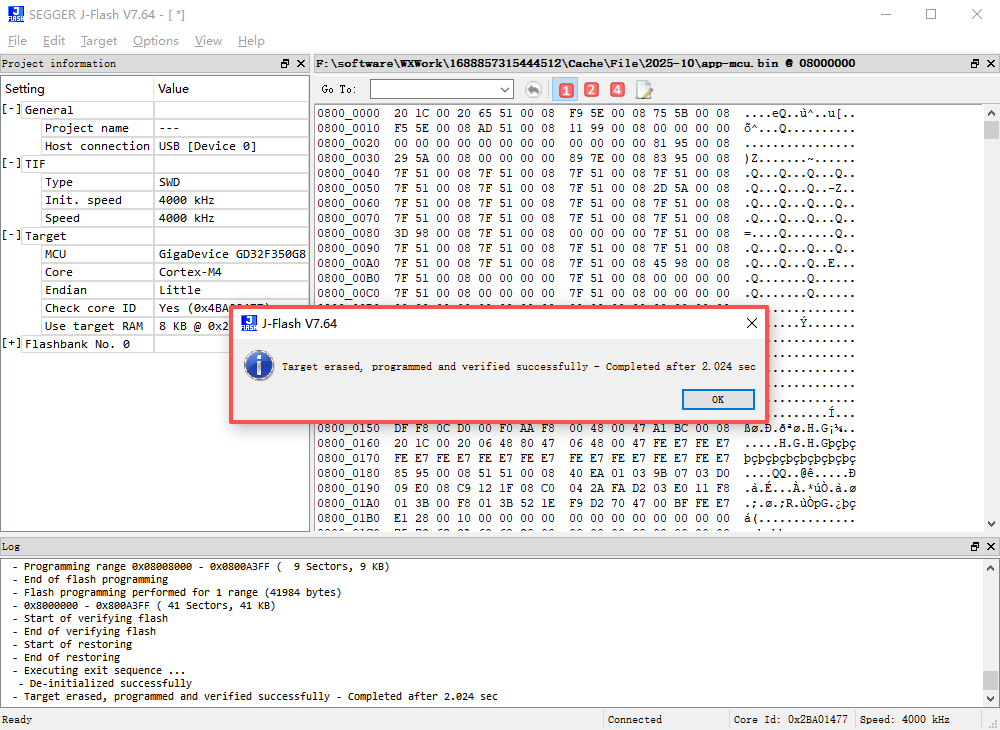Screen dimensions: 1000x730
Task: Click the J-Flash icon in dialog title
Action: coord(249,323)
